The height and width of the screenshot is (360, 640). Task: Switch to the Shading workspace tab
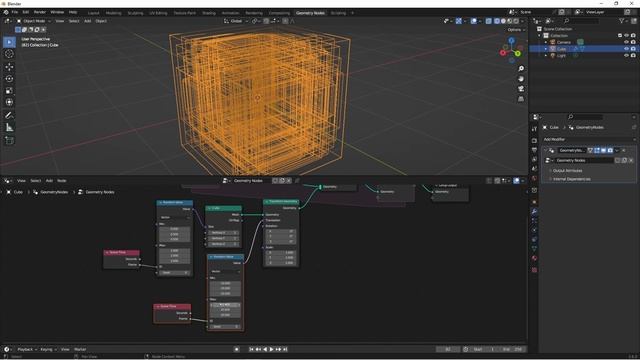209,13
